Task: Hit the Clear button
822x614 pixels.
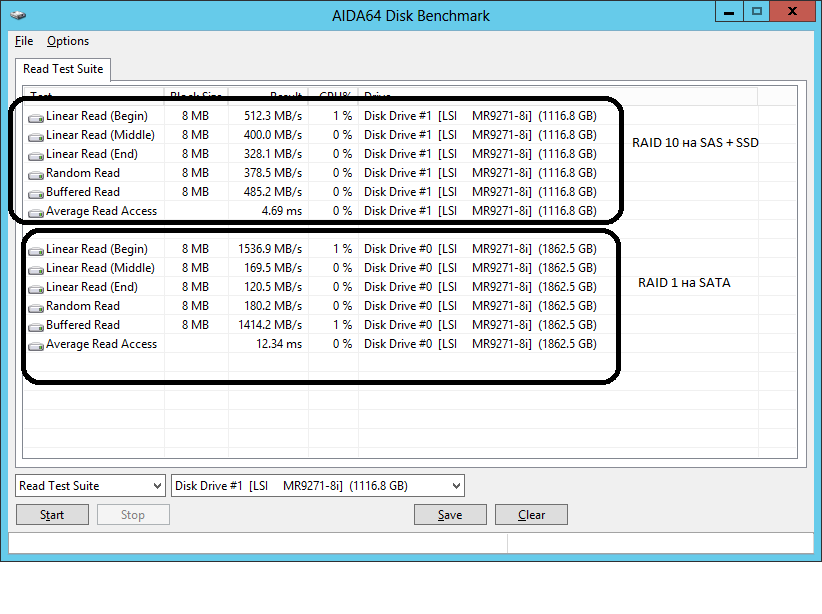Action: coord(531,515)
